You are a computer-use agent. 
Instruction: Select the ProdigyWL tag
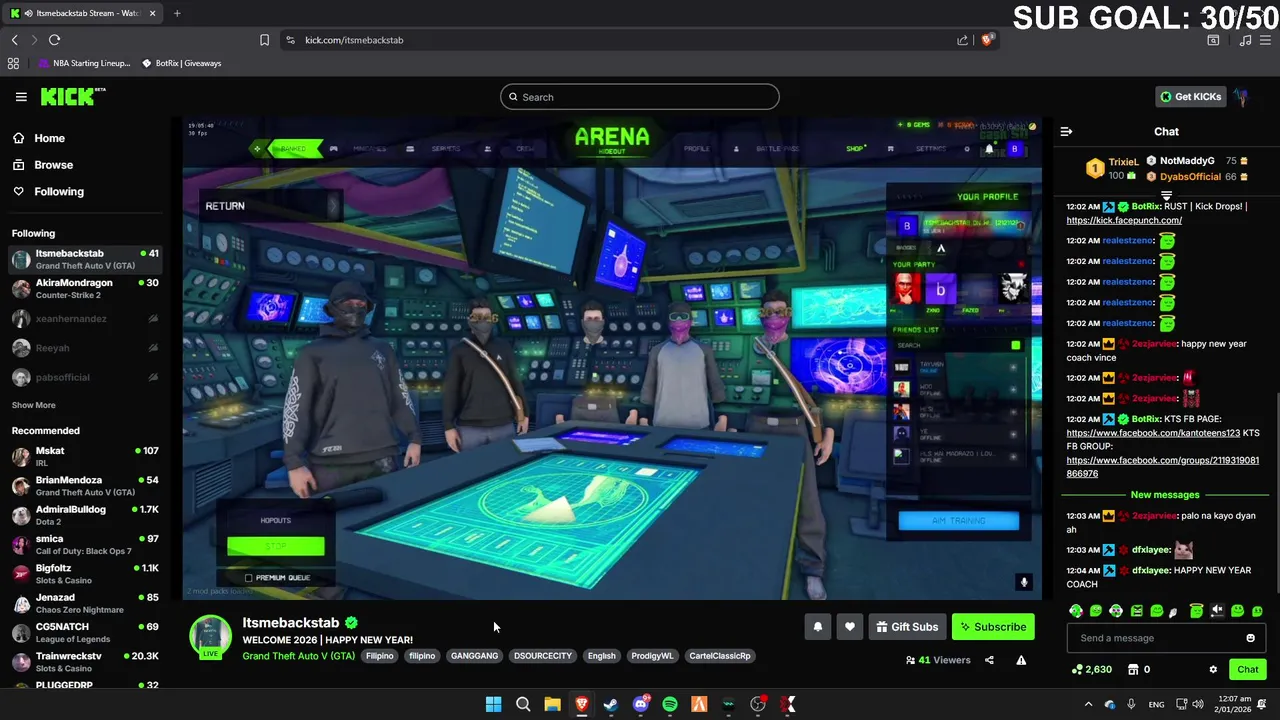(x=652, y=656)
